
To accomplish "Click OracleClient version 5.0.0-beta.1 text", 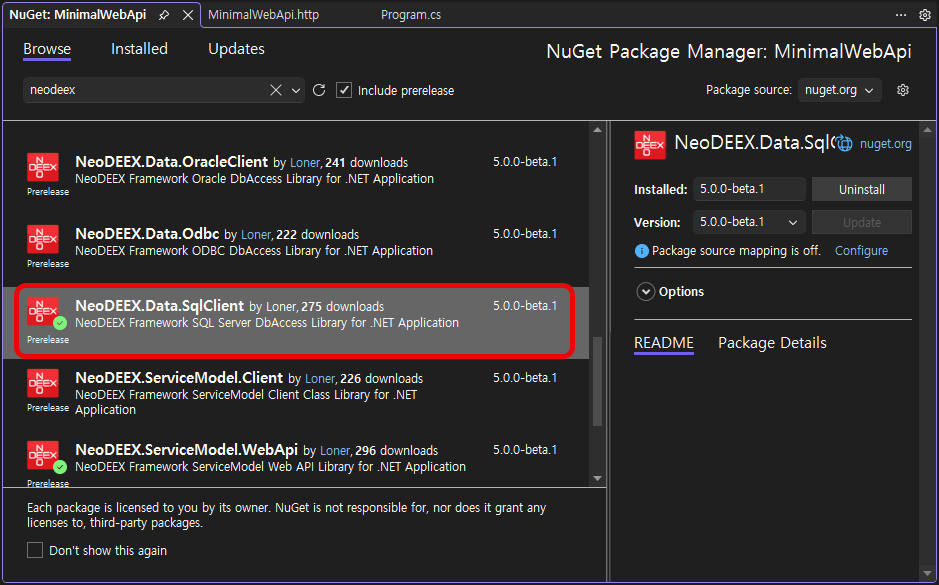I will click(x=525, y=162).
